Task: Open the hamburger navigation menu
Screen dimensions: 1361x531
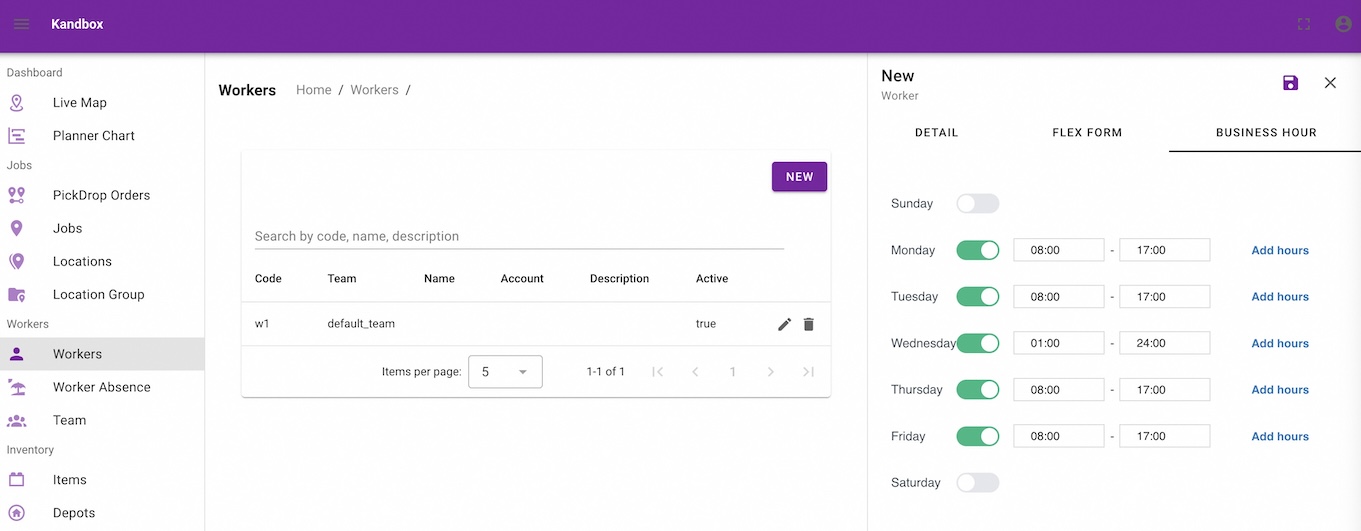Action: point(21,24)
